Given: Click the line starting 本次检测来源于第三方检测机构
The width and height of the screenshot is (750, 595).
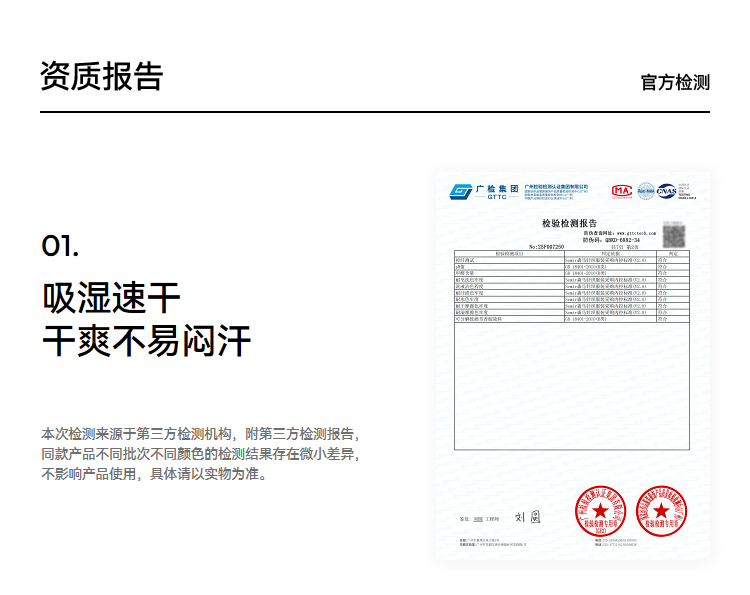Looking at the screenshot, I should coord(200,434).
